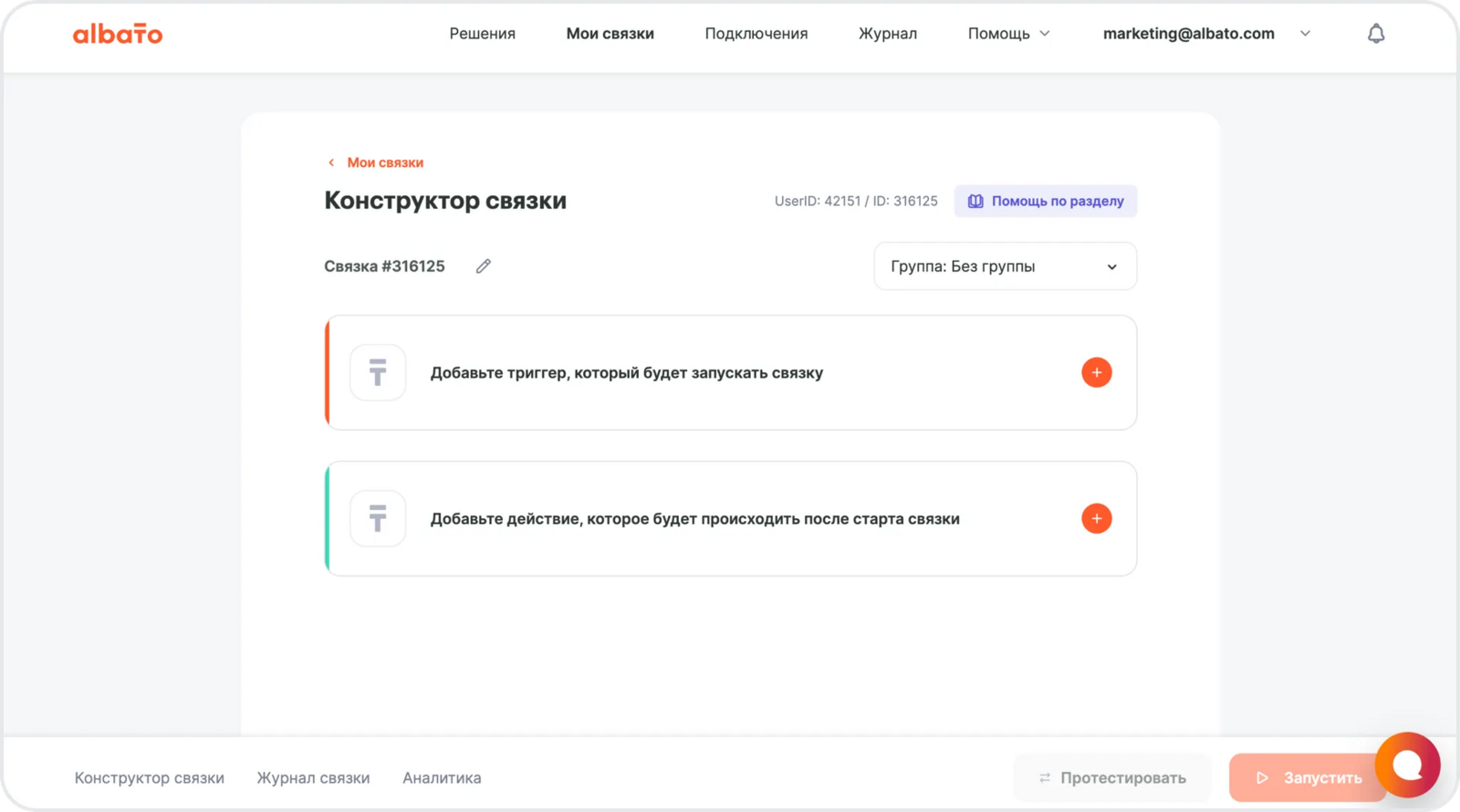
Task: Click the action placeholder icon
Action: point(378,518)
